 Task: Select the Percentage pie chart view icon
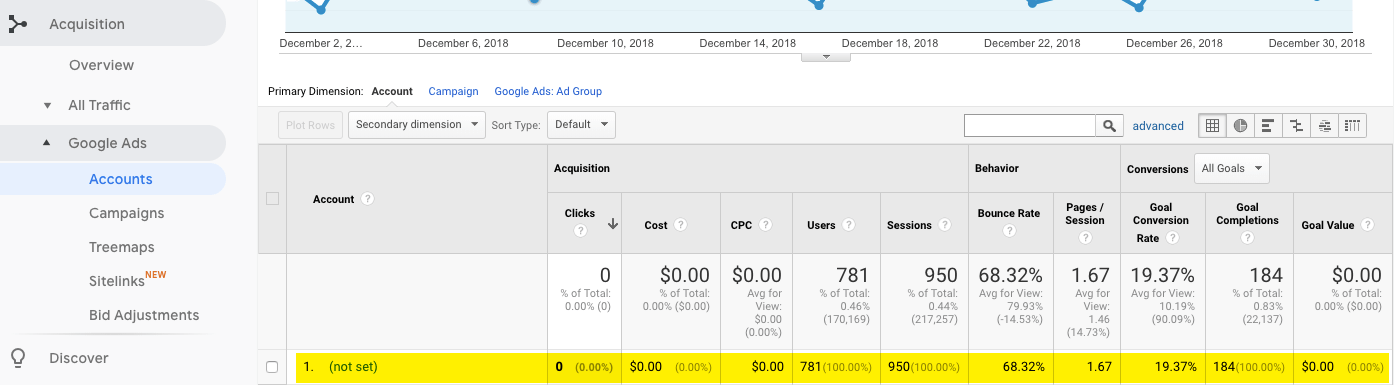[x=1240, y=125]
